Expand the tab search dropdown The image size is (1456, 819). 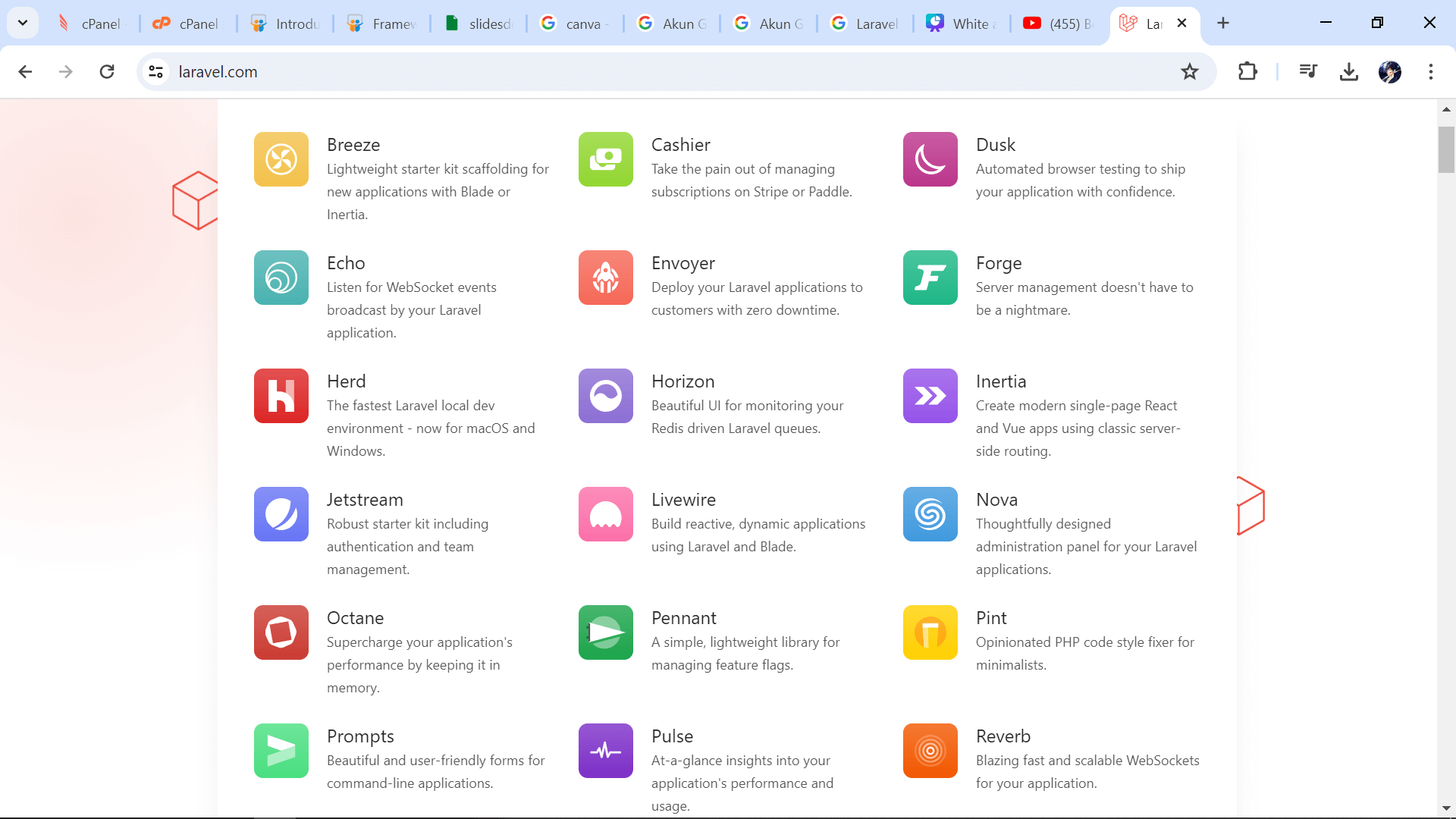tap(23, 23)
